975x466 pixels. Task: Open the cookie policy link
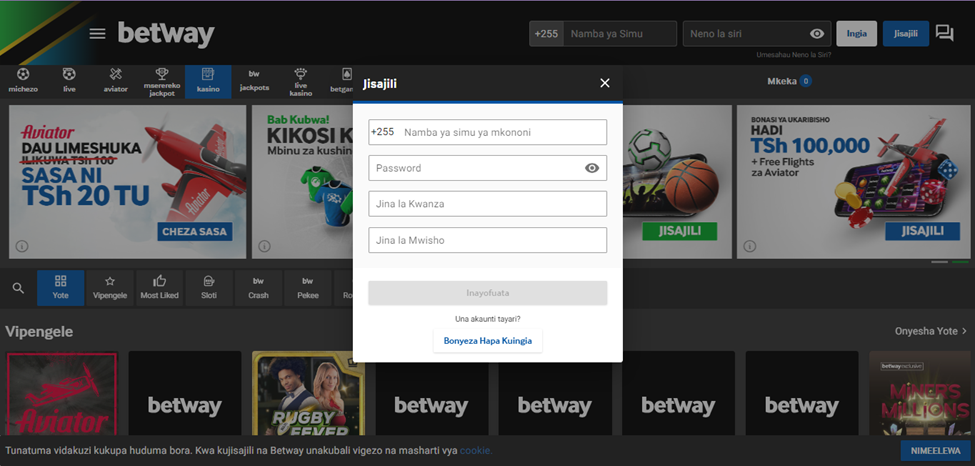(476, 450)
